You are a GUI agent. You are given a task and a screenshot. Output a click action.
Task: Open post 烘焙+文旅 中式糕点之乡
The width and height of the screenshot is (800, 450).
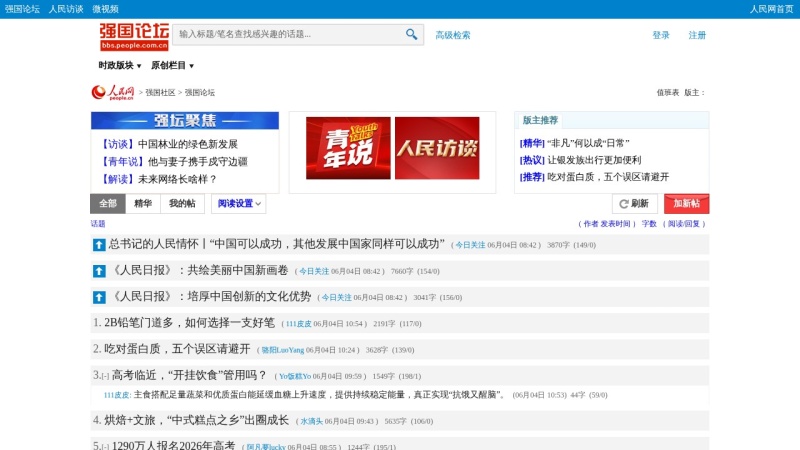pos(196,420)
